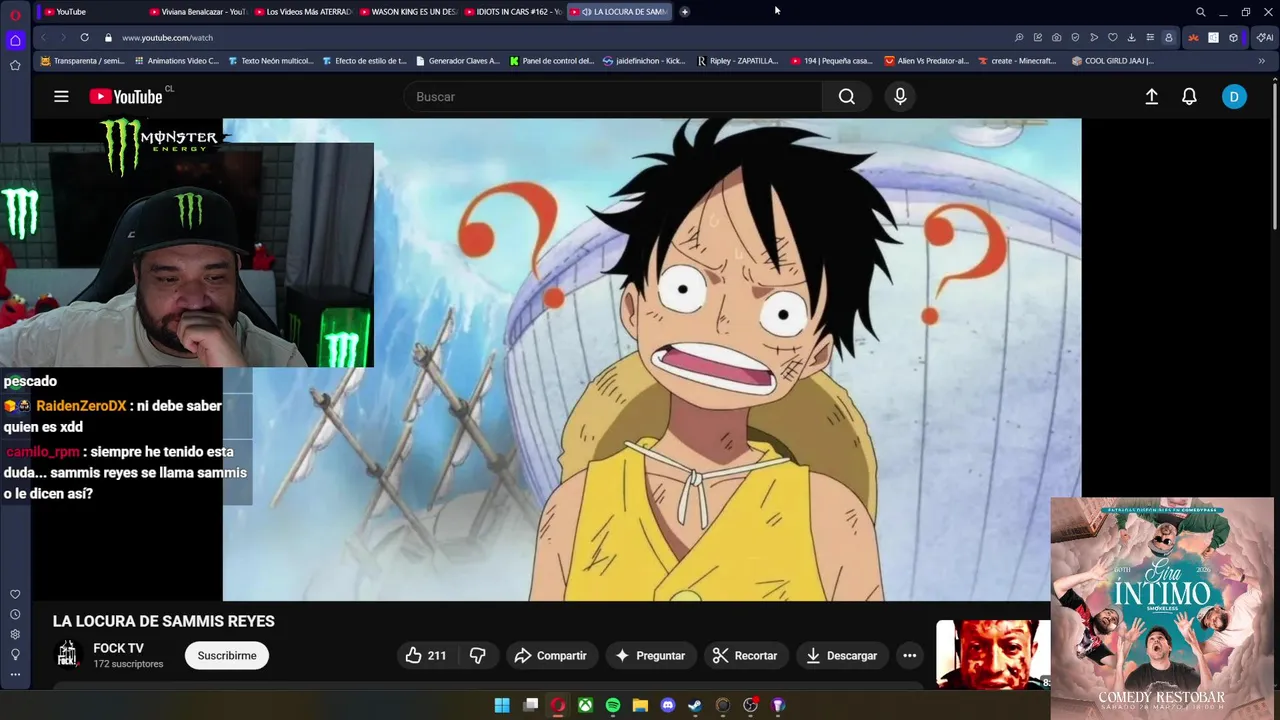Switch to WASON KING tab
The image size is (1280, 720).
pos(407,12)
